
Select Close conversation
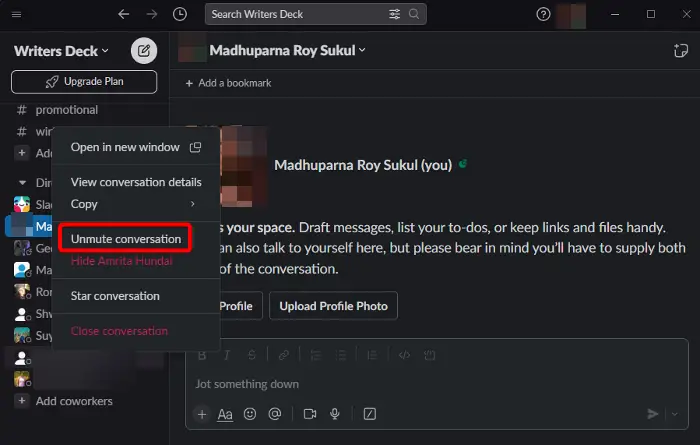[x=136, y=331]
